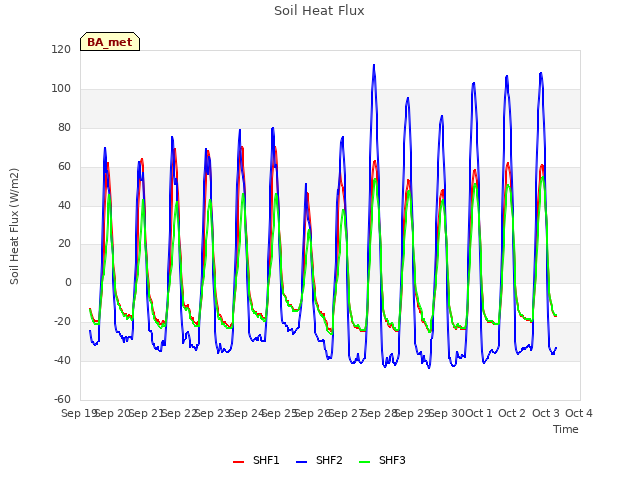This screenshot has width=640, height=480.
Task: Click the Oct 2 x-axis date label
Action: [x=512, y=413]
